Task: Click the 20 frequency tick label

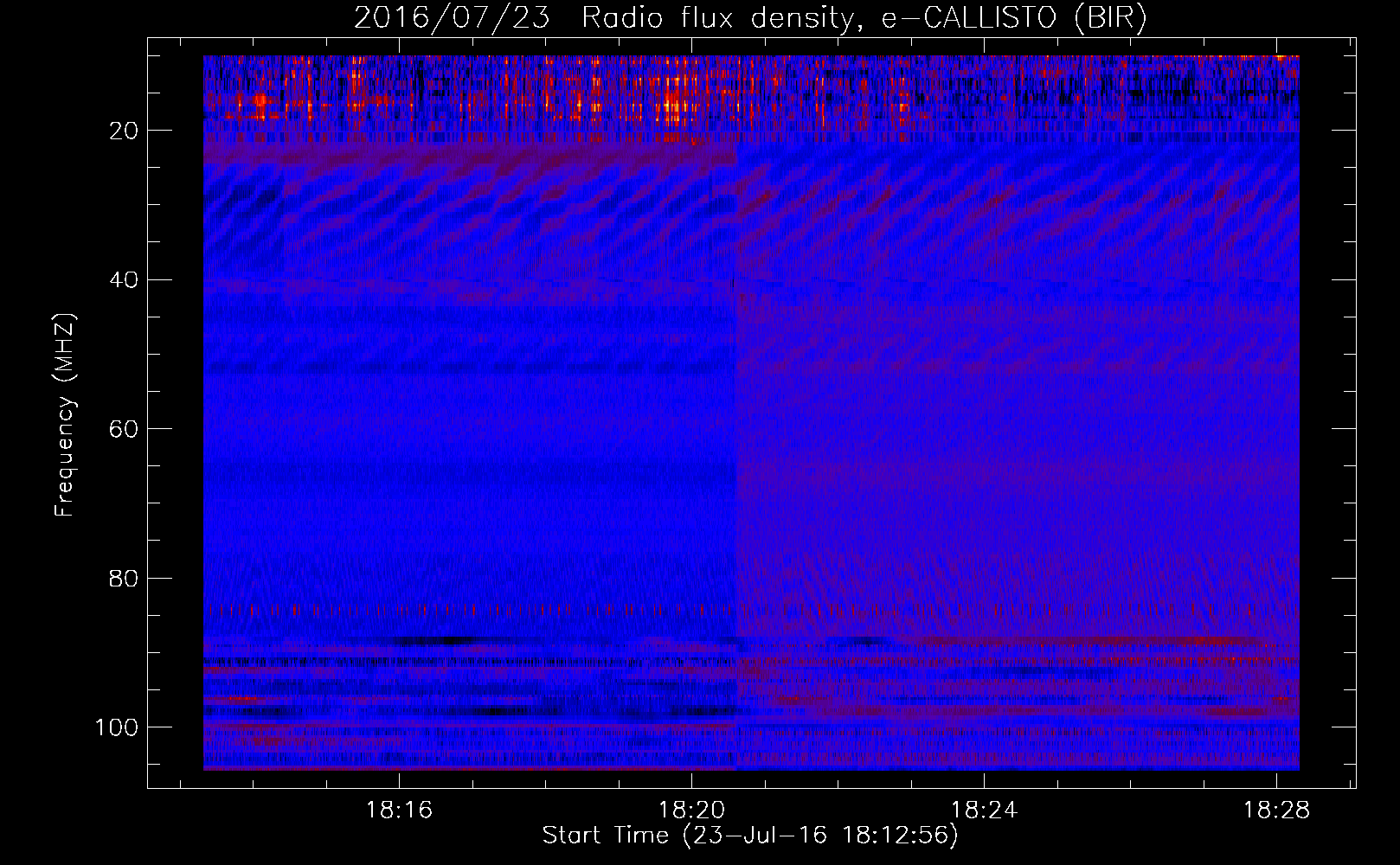Action: click(x=124, y=131)
